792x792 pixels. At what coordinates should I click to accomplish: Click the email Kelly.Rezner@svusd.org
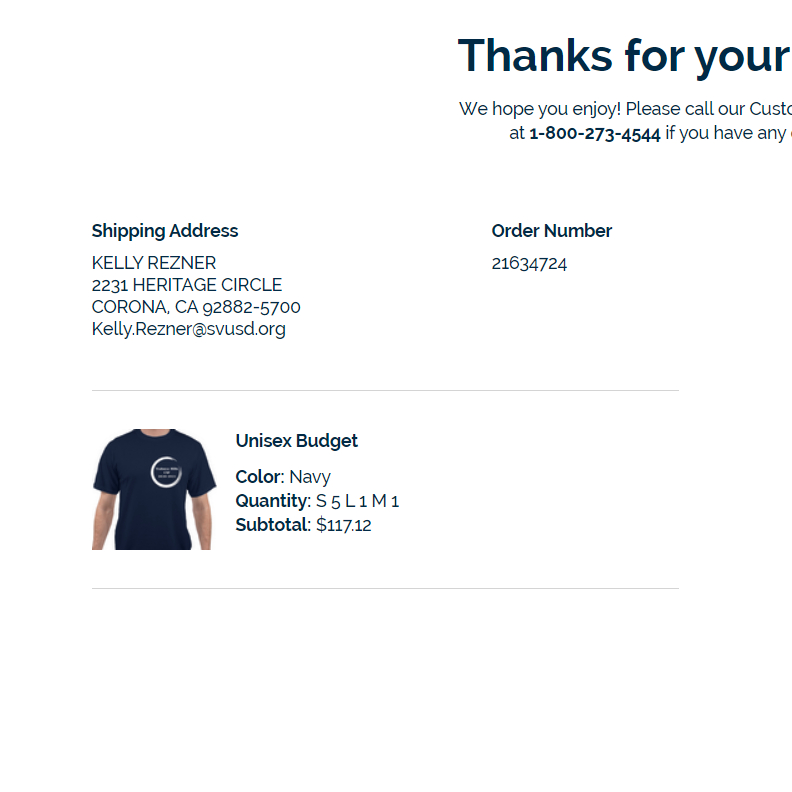click(x=188, y=329)
